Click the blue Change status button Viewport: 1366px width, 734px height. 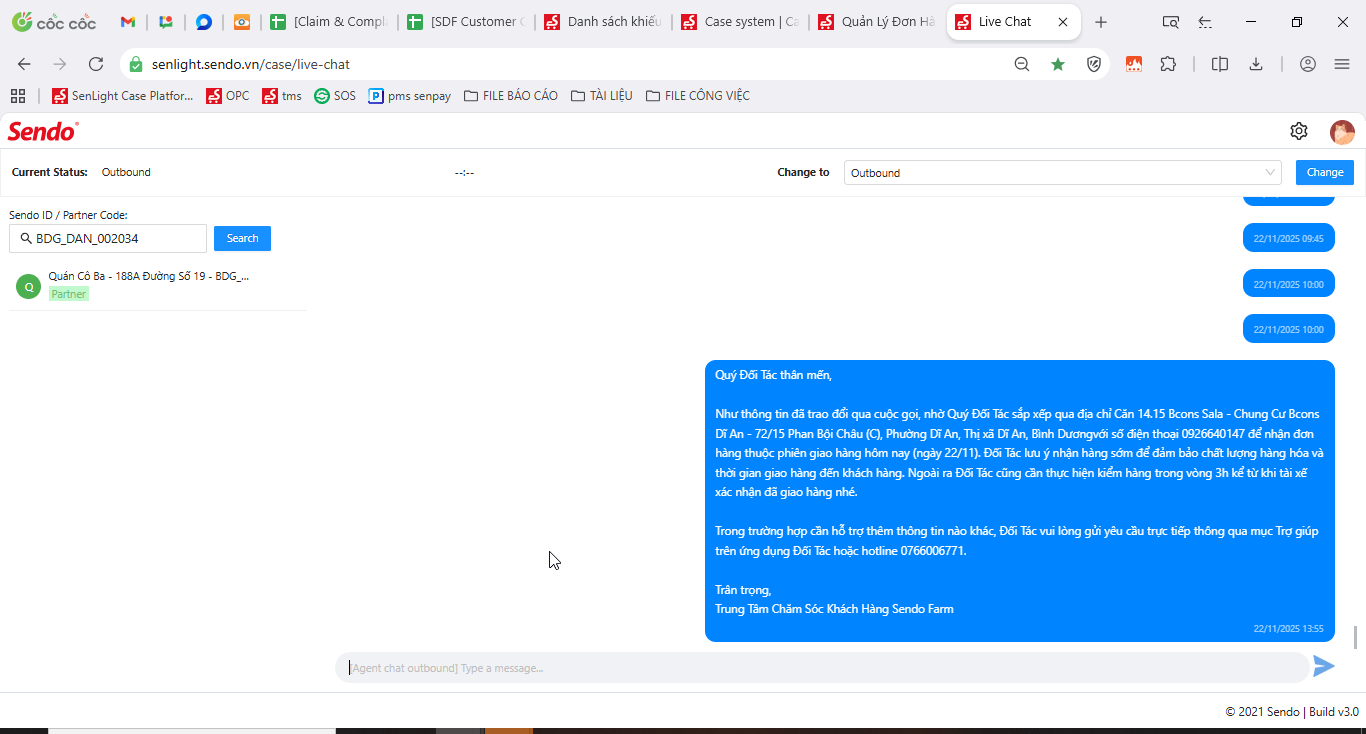1325,172
